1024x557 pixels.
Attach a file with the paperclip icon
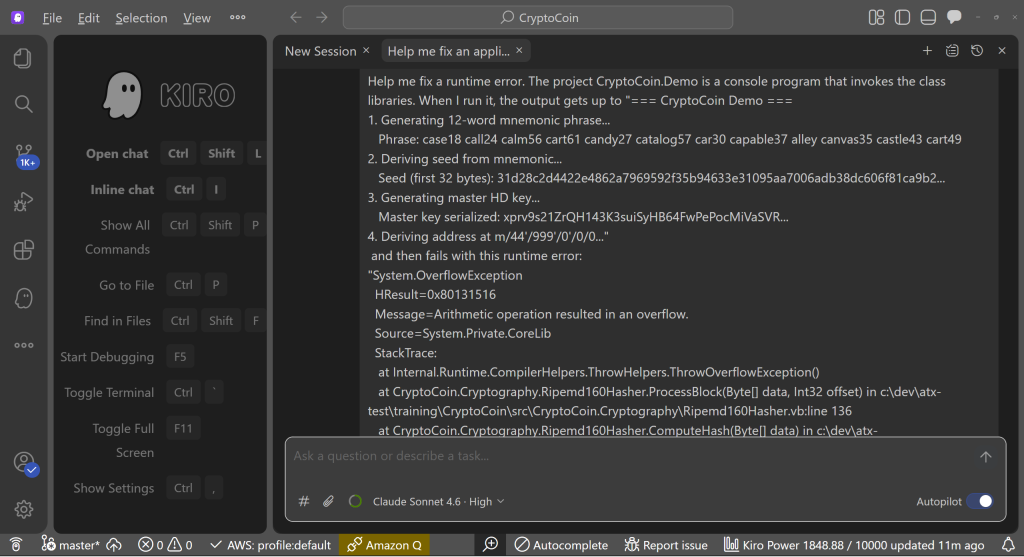click(x=328, y=501)
